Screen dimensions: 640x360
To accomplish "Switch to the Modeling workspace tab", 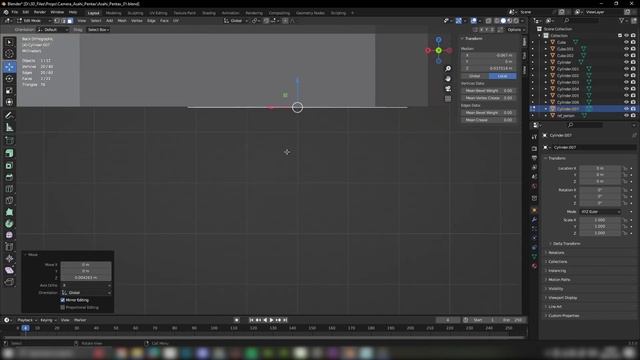I will (113, 13).
